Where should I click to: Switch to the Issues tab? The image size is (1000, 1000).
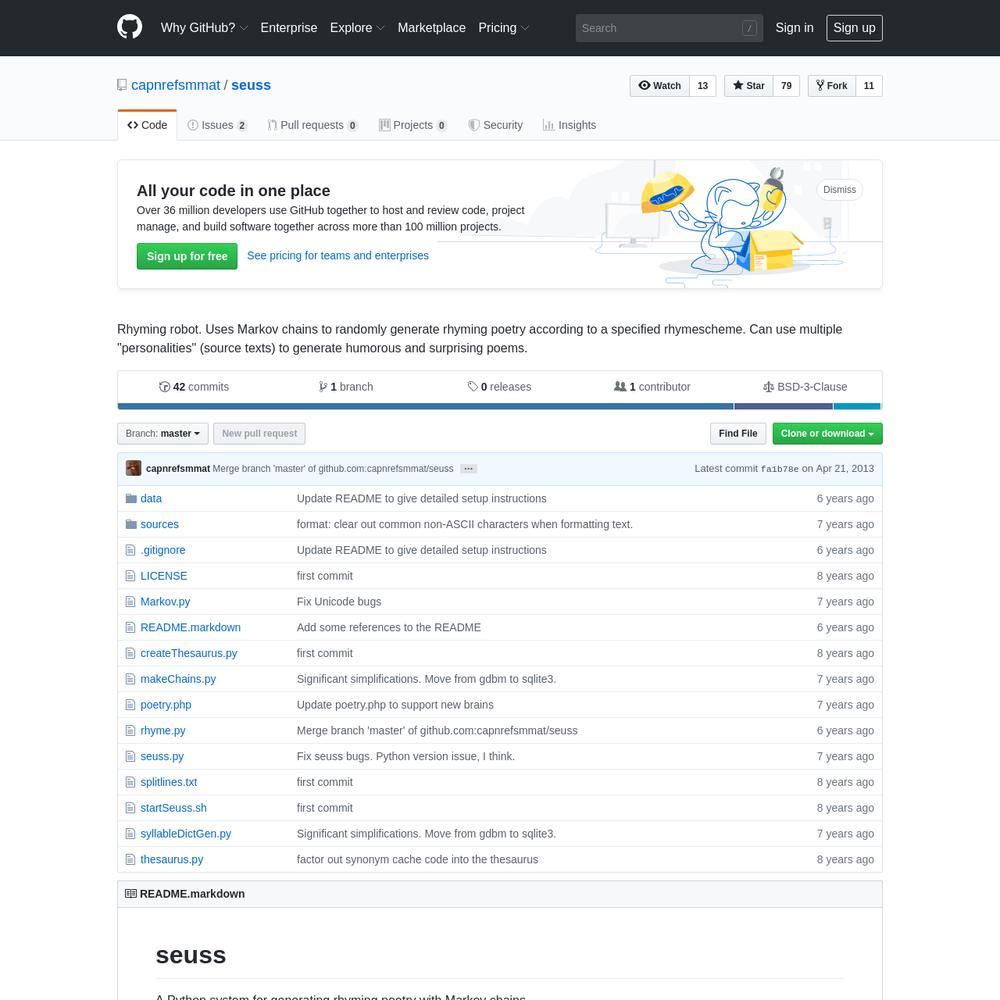(x=217, y=125)
